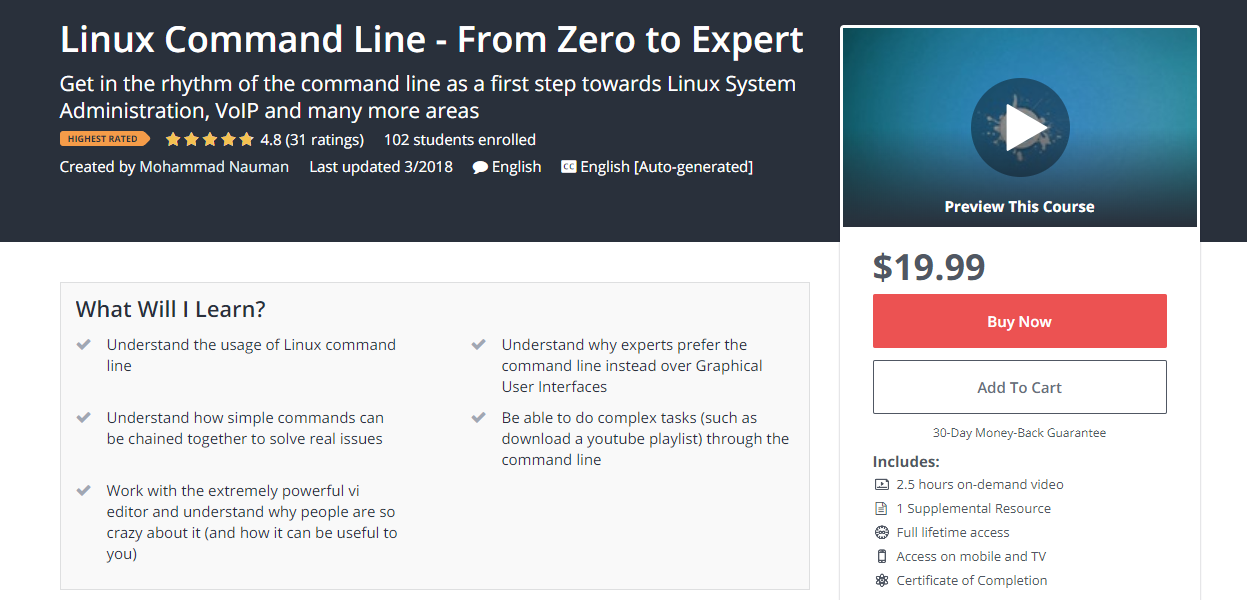Image resolution: width=1247 pixels, height=600 pixels.
Task: Click the checkmark beside Linux command line usage
Action: click(84, 345)
